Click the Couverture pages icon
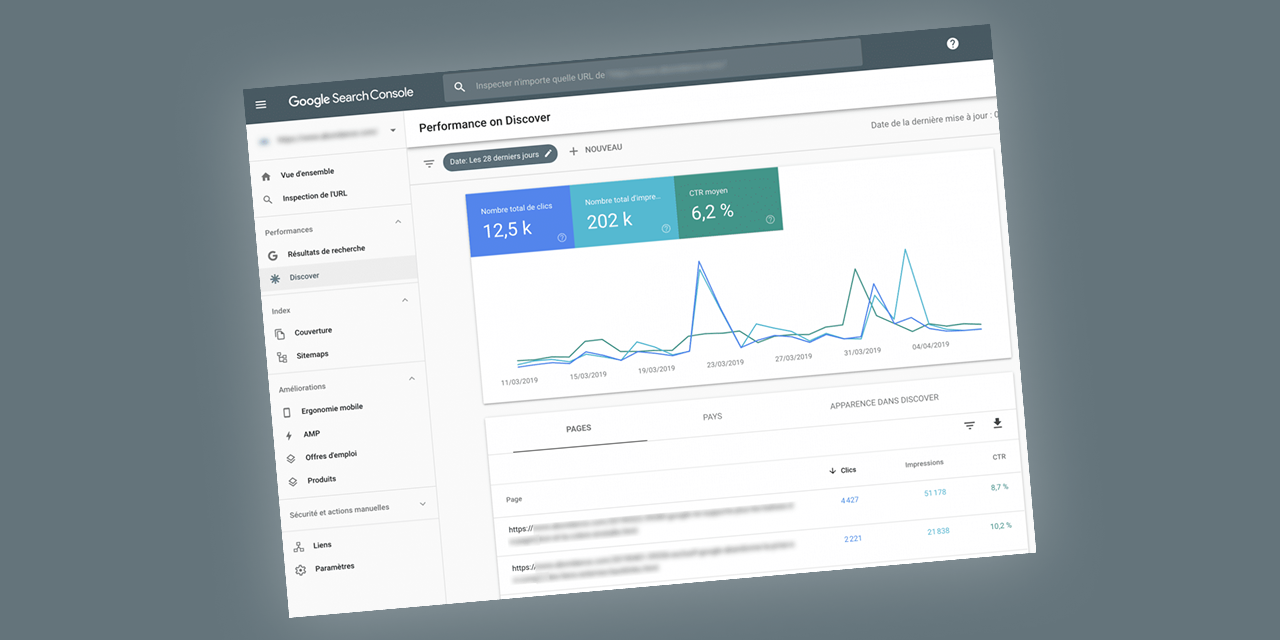This screenshot has height=640, width=1280. tap(280, 334)
